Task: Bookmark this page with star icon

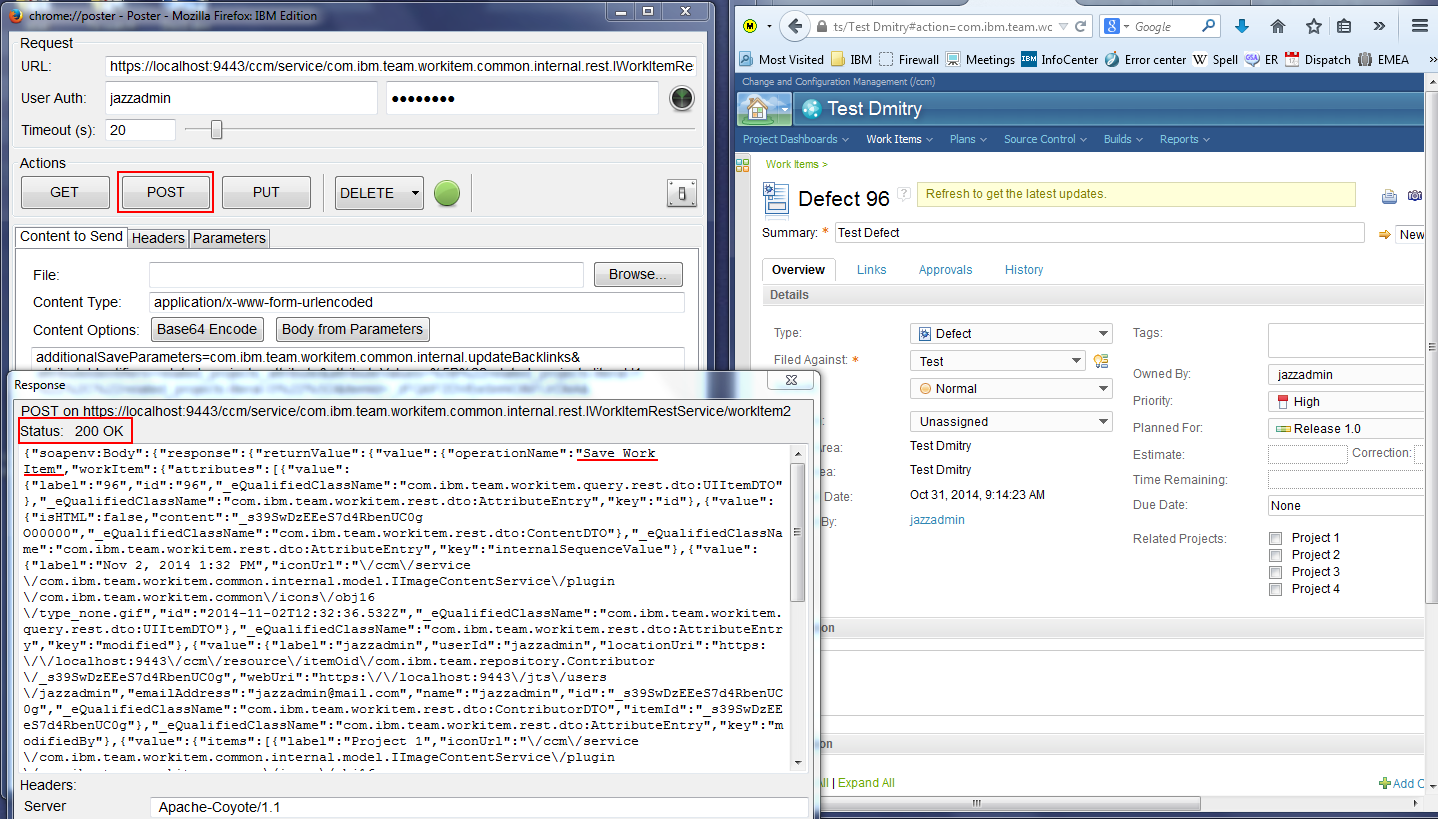Action: 1313,26
